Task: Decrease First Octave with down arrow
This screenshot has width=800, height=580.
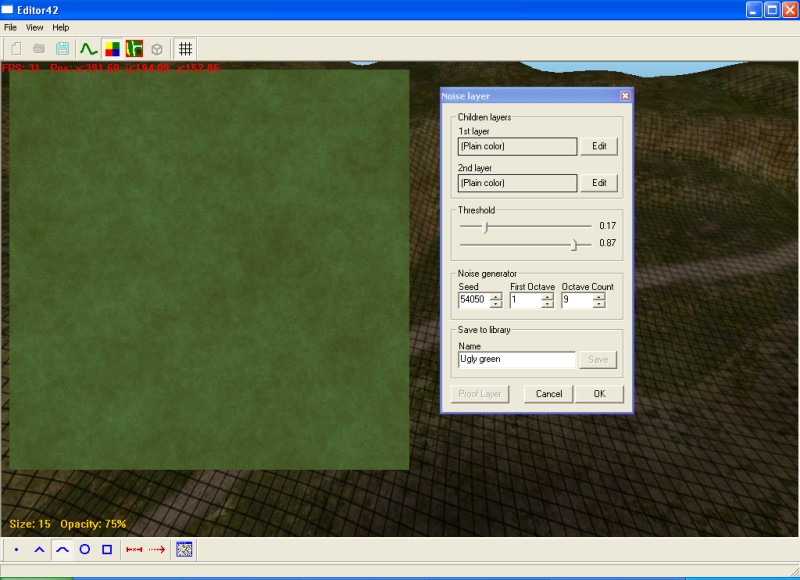Action: (x=547, y=304)
